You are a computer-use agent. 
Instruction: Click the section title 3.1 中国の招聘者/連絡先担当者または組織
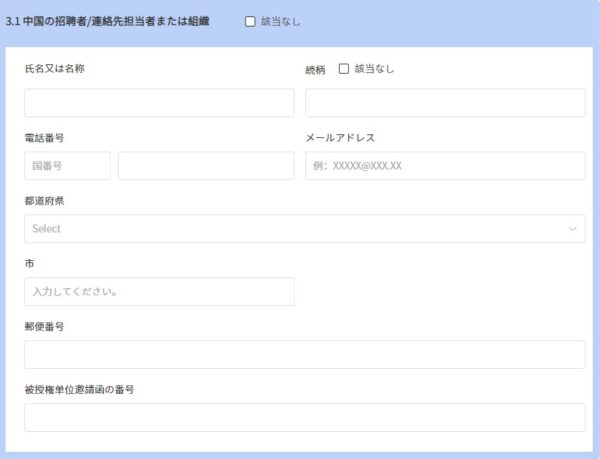coord(108,21)
